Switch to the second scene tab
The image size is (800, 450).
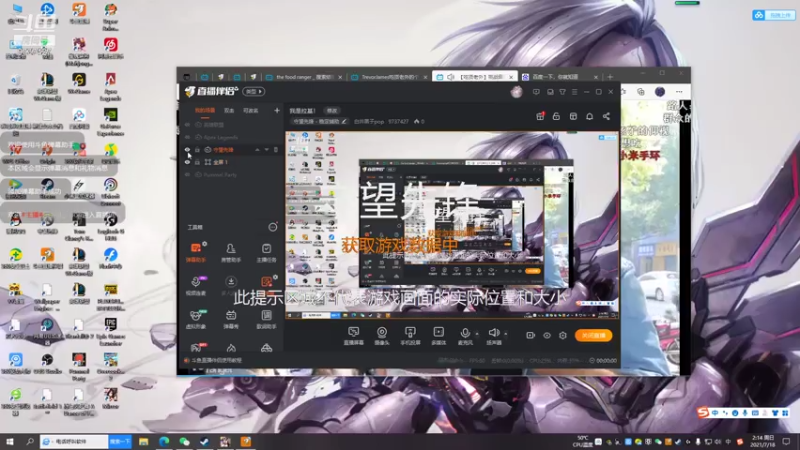coord(229,110)
